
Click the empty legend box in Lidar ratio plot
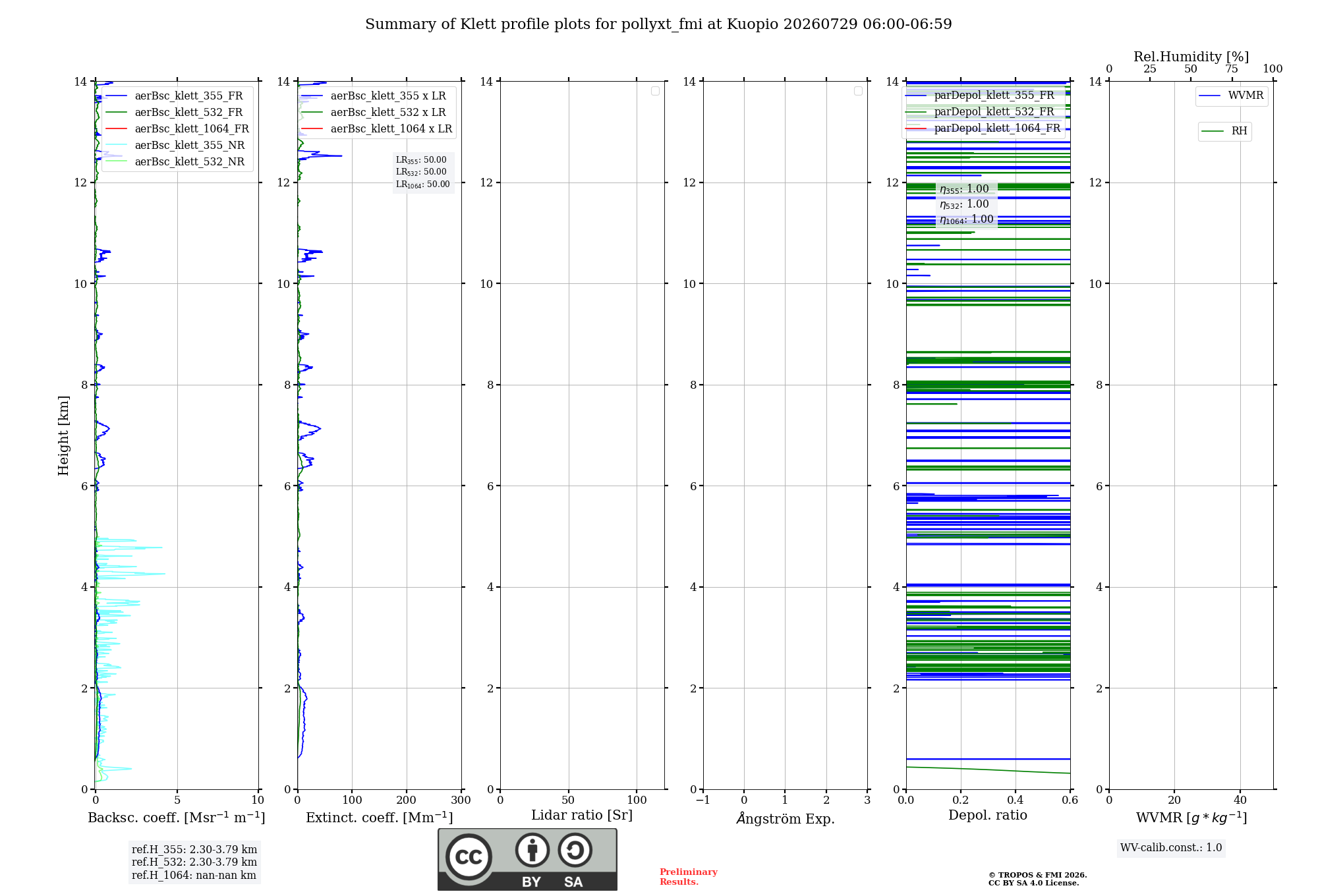pyautogui.click(x=655, y=91)
